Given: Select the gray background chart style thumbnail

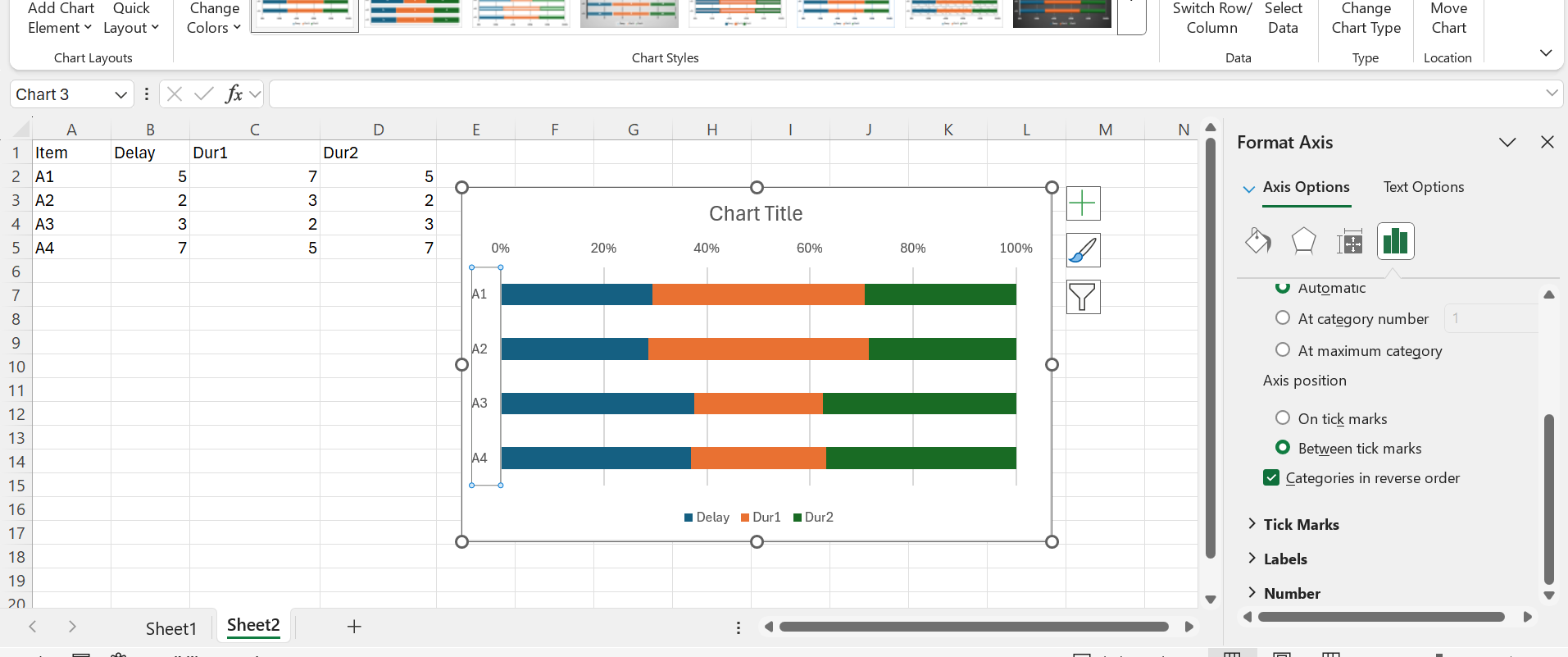Looking at the screenshot, I should (629, 12).
